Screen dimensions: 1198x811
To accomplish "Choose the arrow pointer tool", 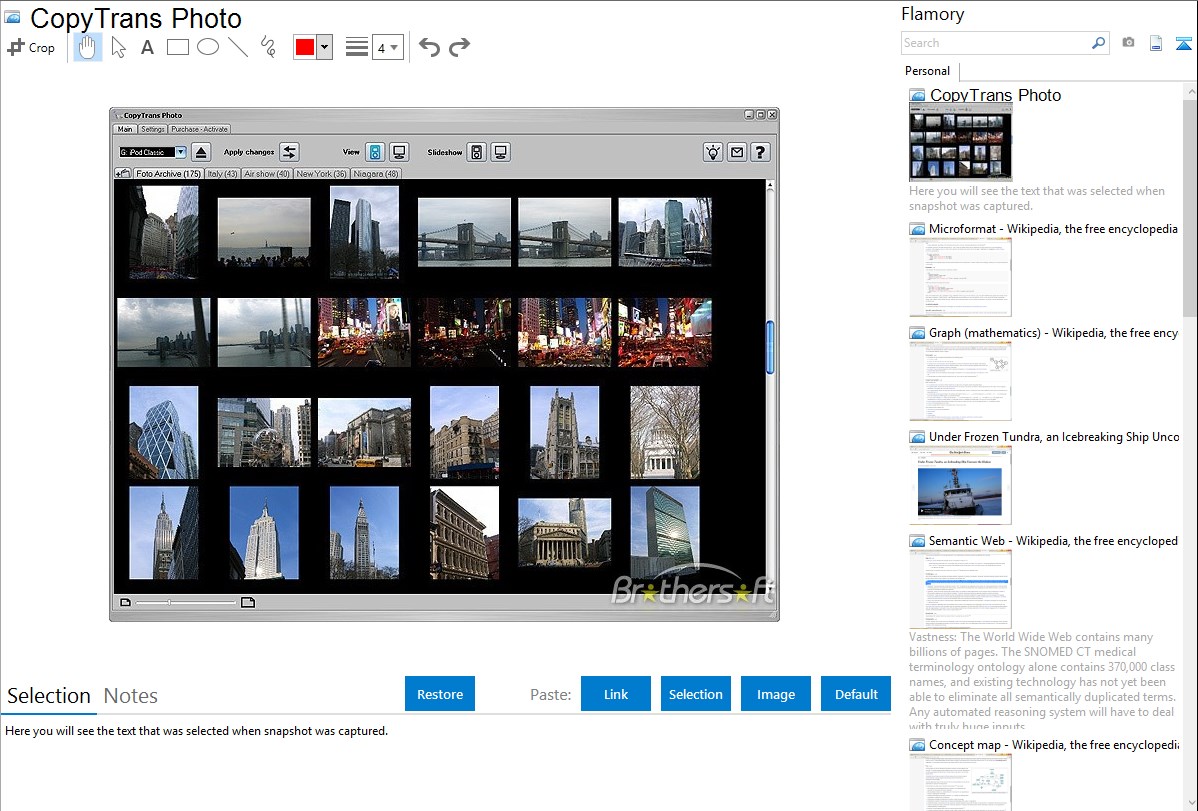I will tap(118, 47).
